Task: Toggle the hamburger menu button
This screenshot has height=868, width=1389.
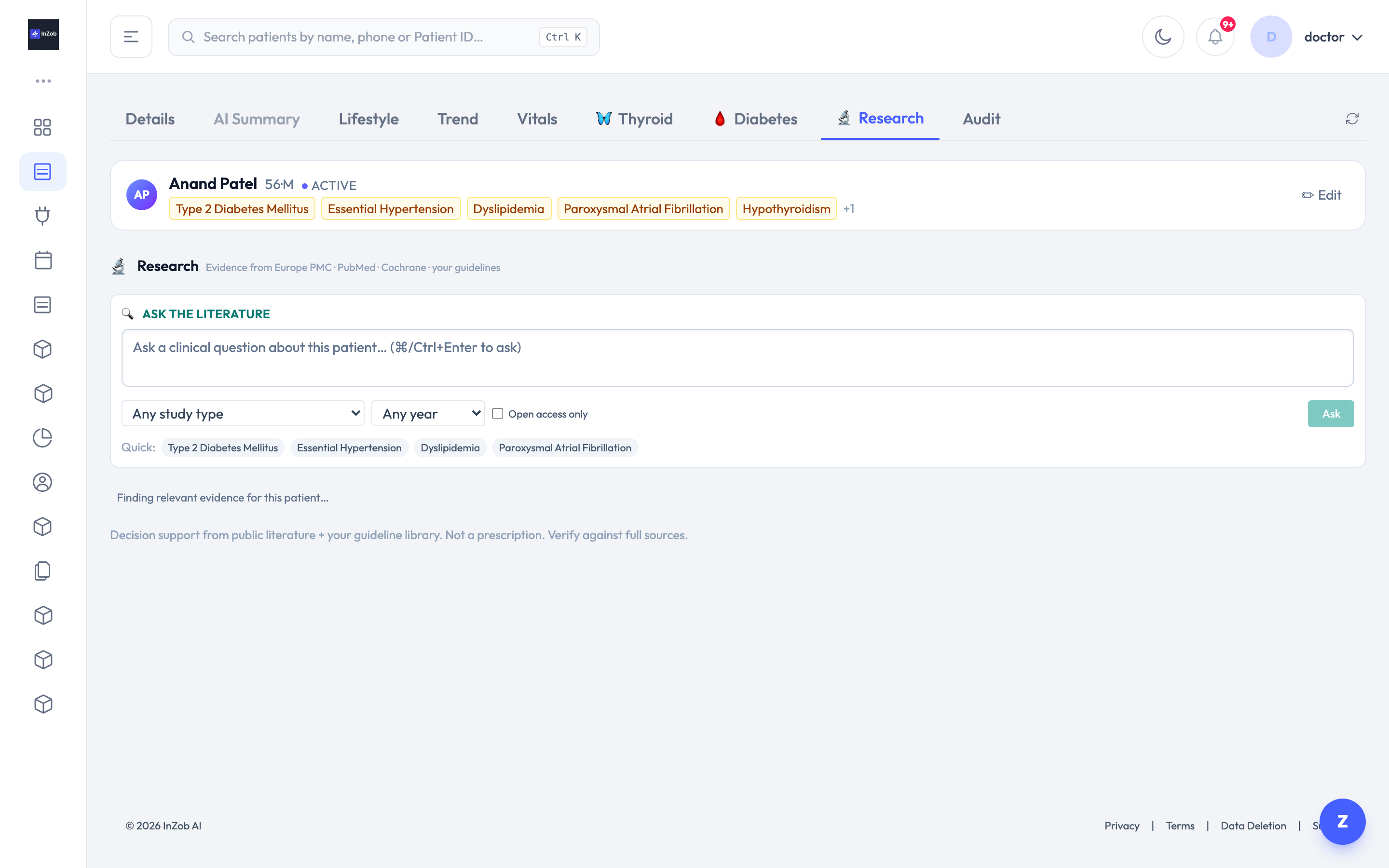Action: tap(131, 37)
